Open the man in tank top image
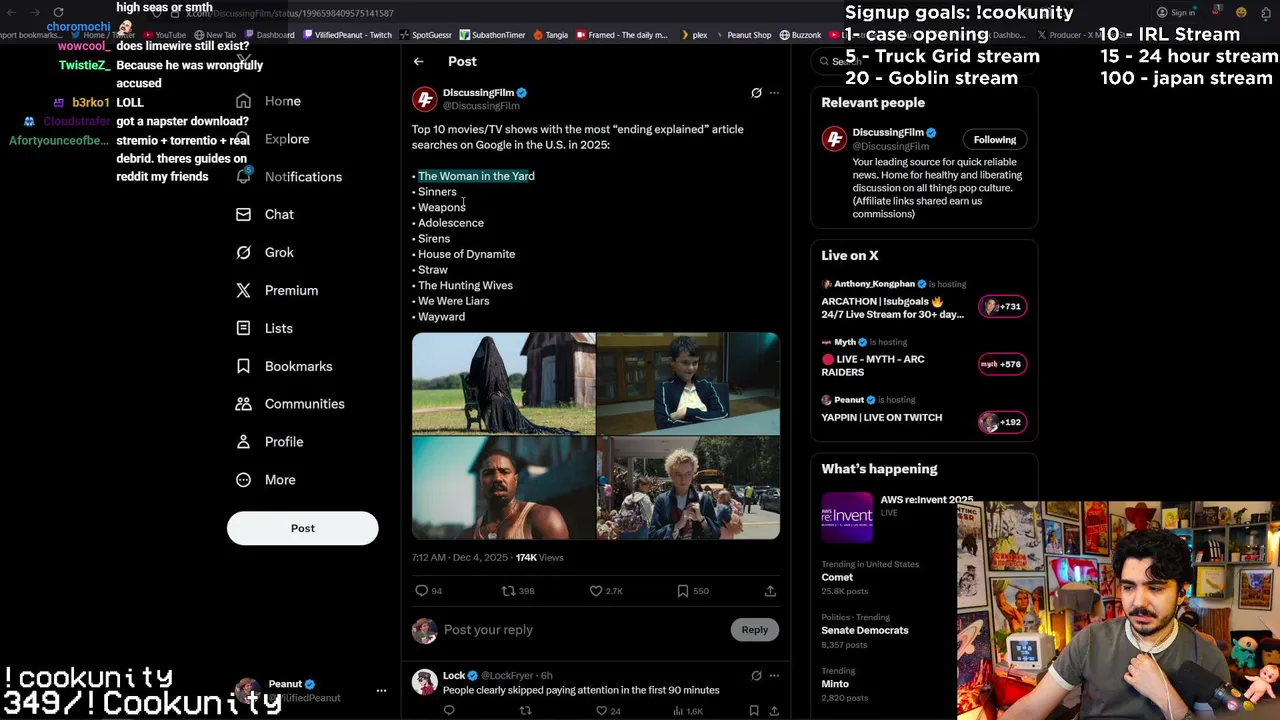 [503, 489]
